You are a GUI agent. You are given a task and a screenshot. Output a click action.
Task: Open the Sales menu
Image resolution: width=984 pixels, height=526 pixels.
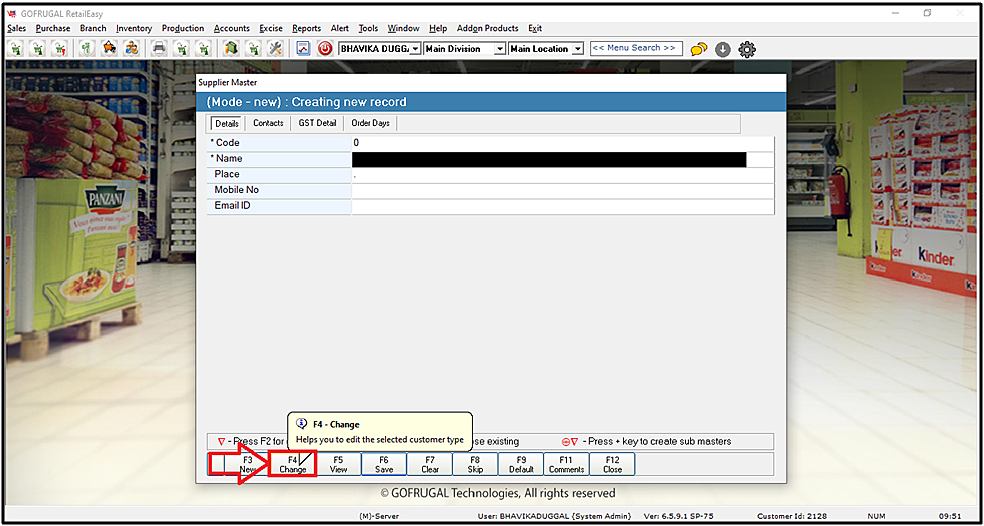coord(17,28)
